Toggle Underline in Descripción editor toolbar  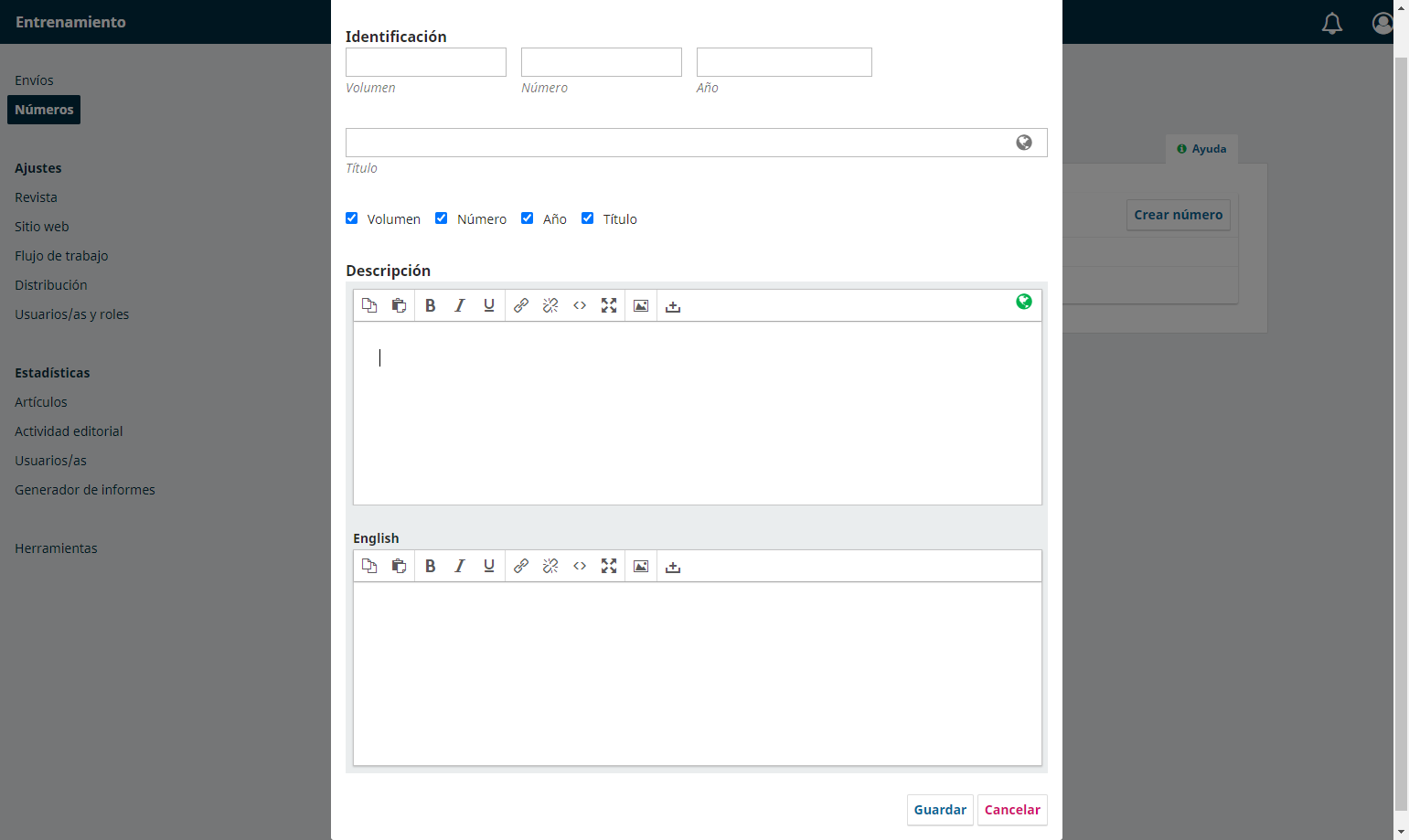point(489,305)
